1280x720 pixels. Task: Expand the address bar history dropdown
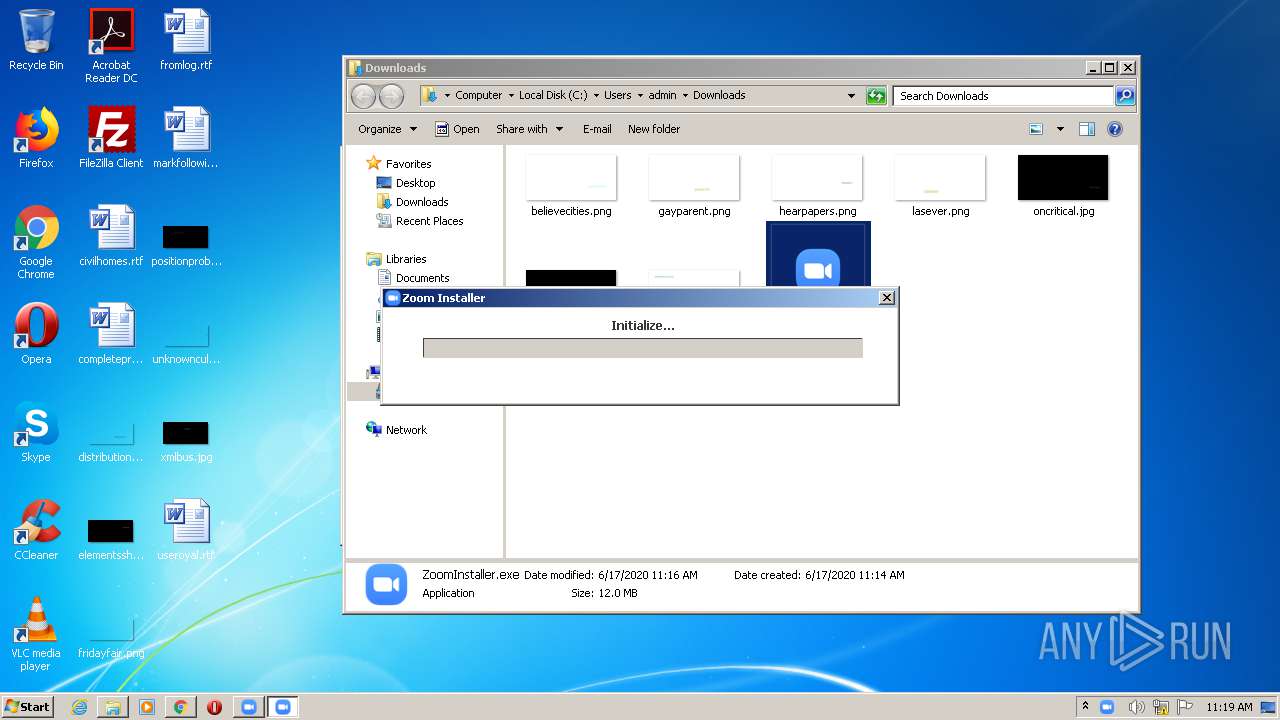click(x=851, y=96)
